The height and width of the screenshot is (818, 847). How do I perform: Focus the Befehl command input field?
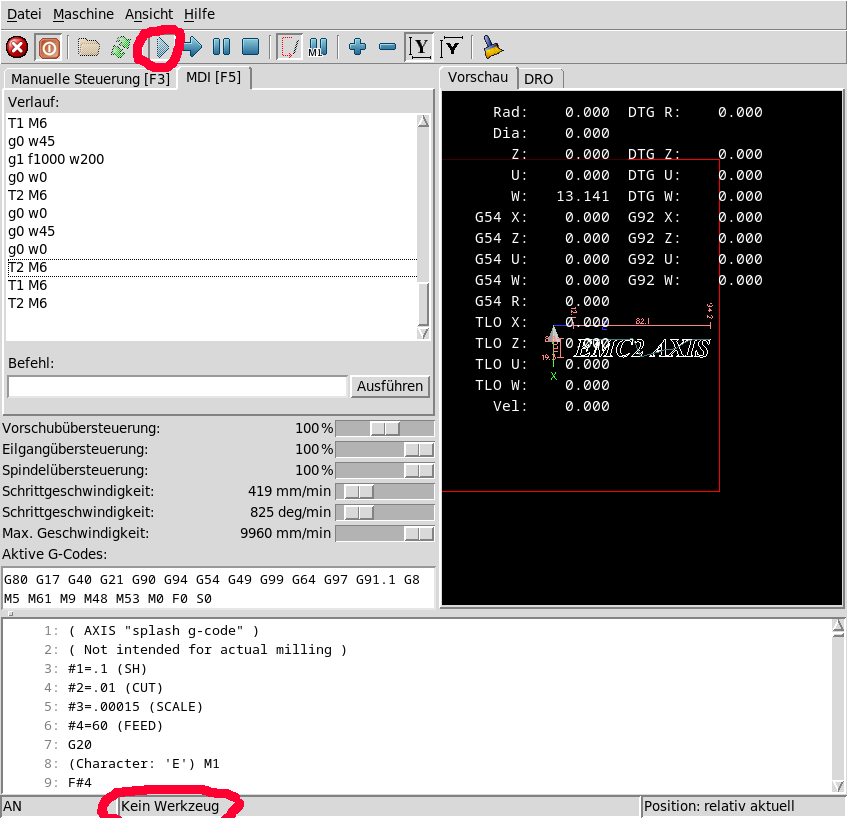coord(177,386)
